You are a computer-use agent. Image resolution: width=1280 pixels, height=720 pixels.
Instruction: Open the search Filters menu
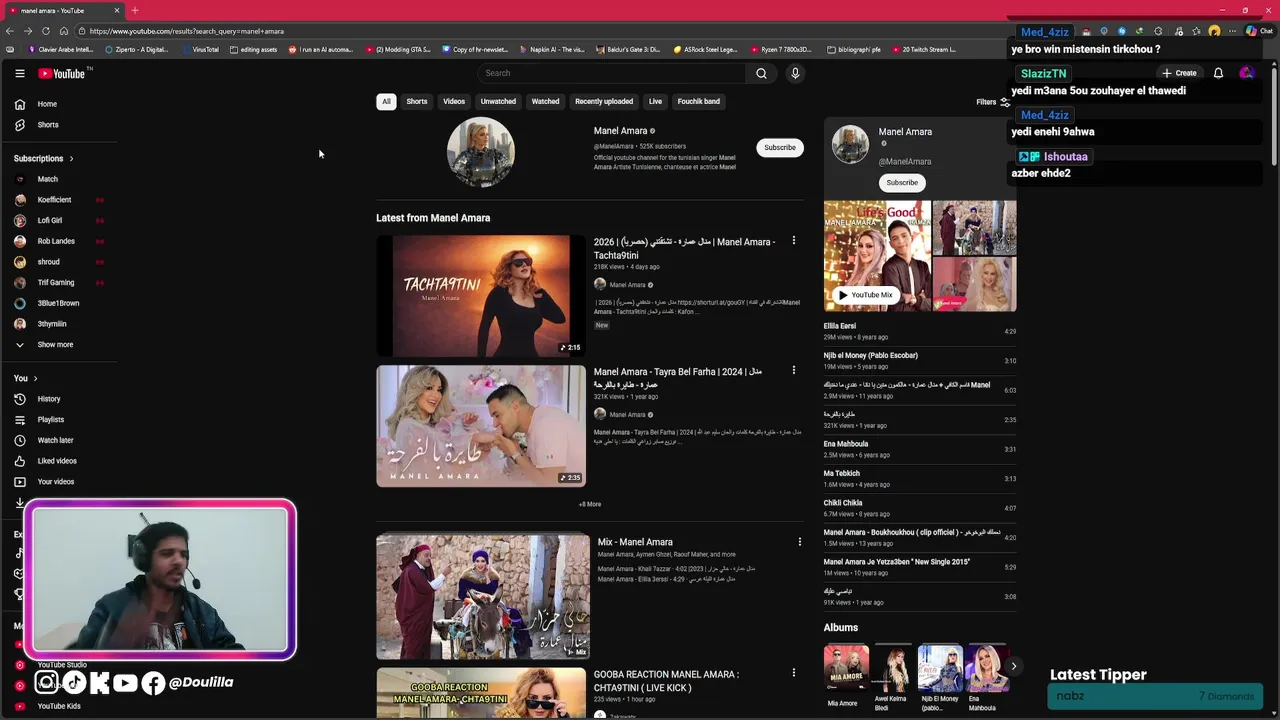click(993, 102)
